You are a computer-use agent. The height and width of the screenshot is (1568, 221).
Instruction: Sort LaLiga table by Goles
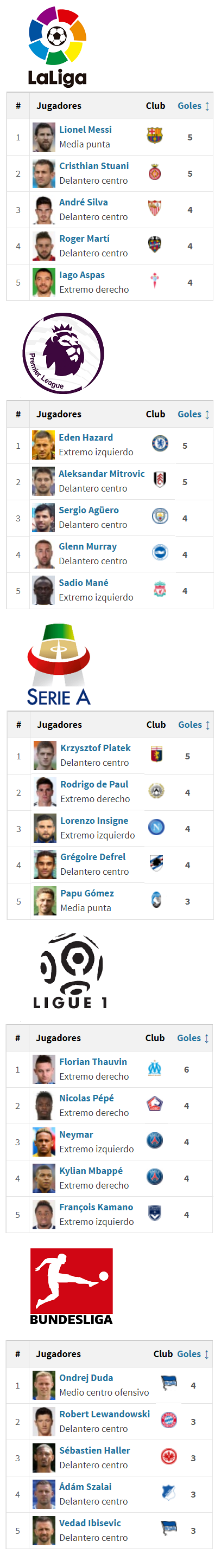193,106
